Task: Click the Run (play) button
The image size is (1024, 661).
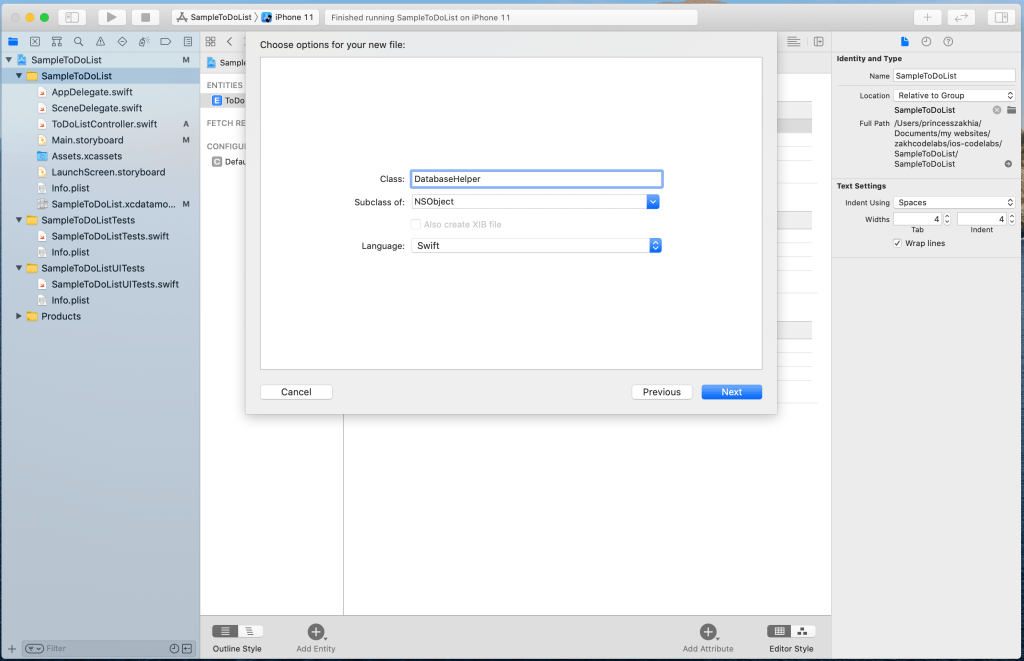Action: coord(111,17)
